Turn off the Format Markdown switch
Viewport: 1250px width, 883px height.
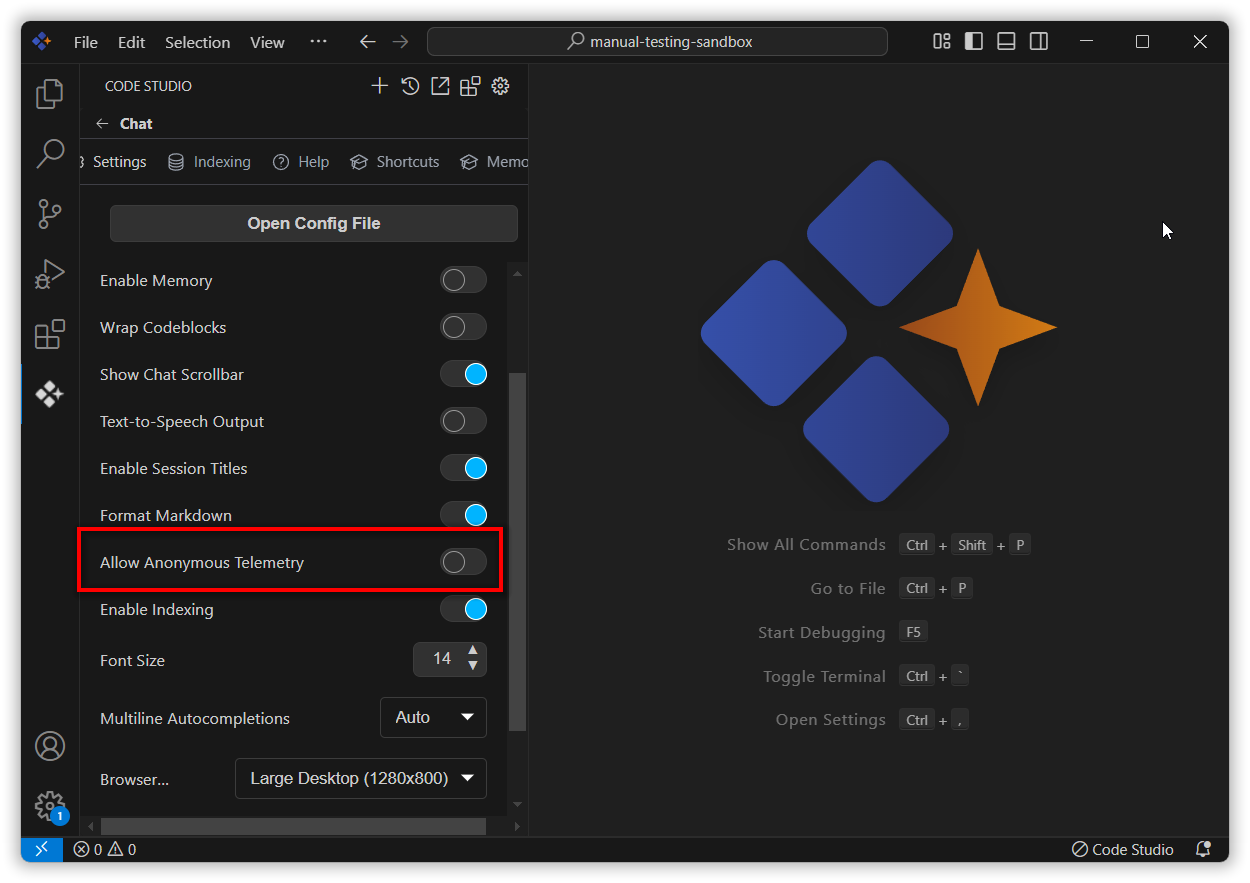pyautogui.click(x=463, y=516)
